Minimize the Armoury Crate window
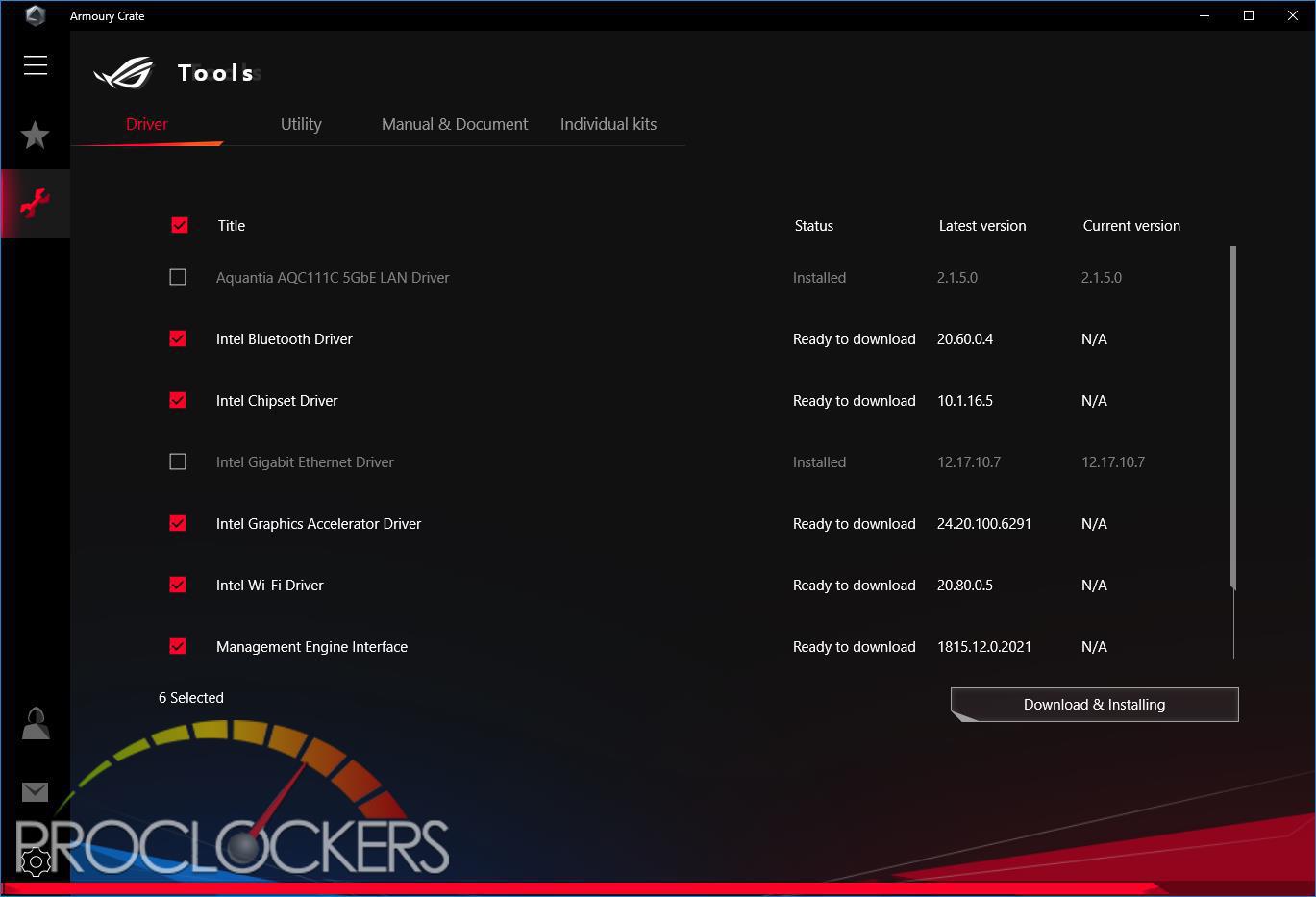Image resolution: width=1316 pixels, height=897 pixels. pos(1204,15)
